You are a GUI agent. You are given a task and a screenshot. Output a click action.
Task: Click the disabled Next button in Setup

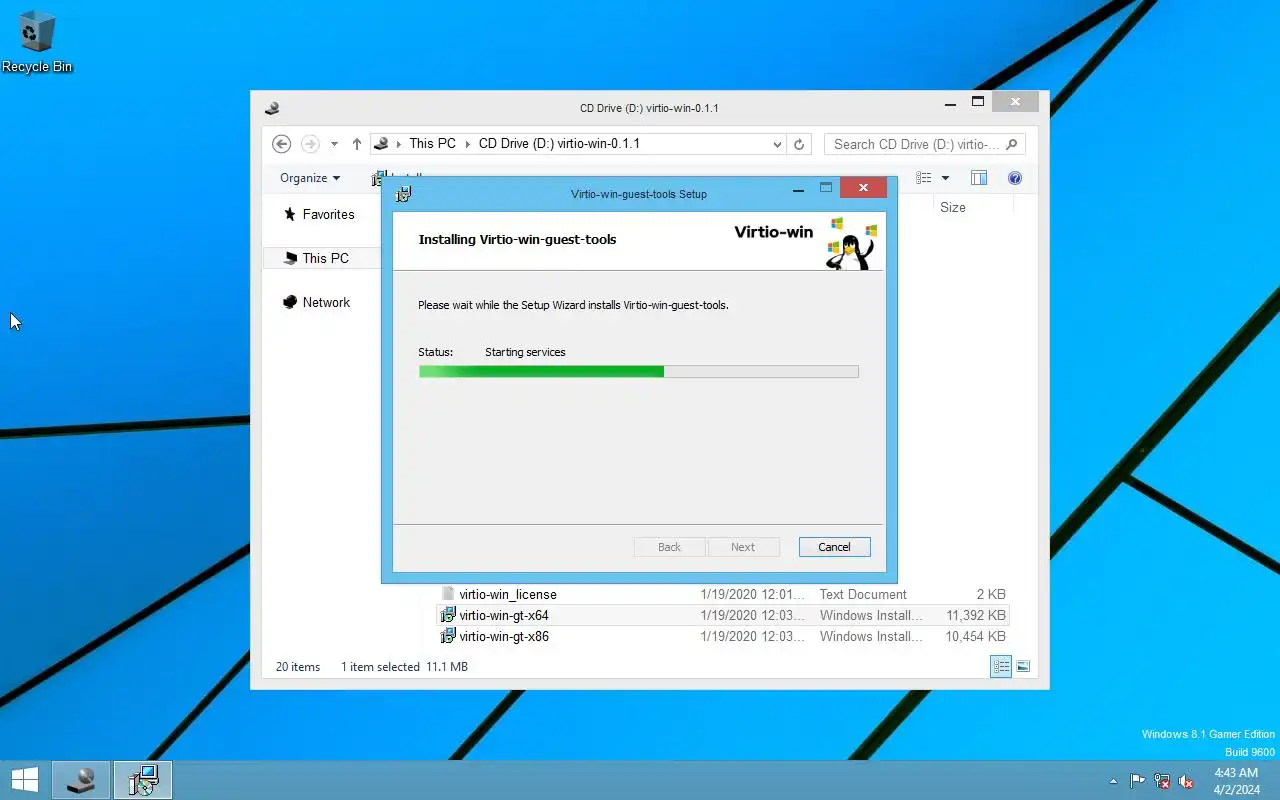coord(743,547)
